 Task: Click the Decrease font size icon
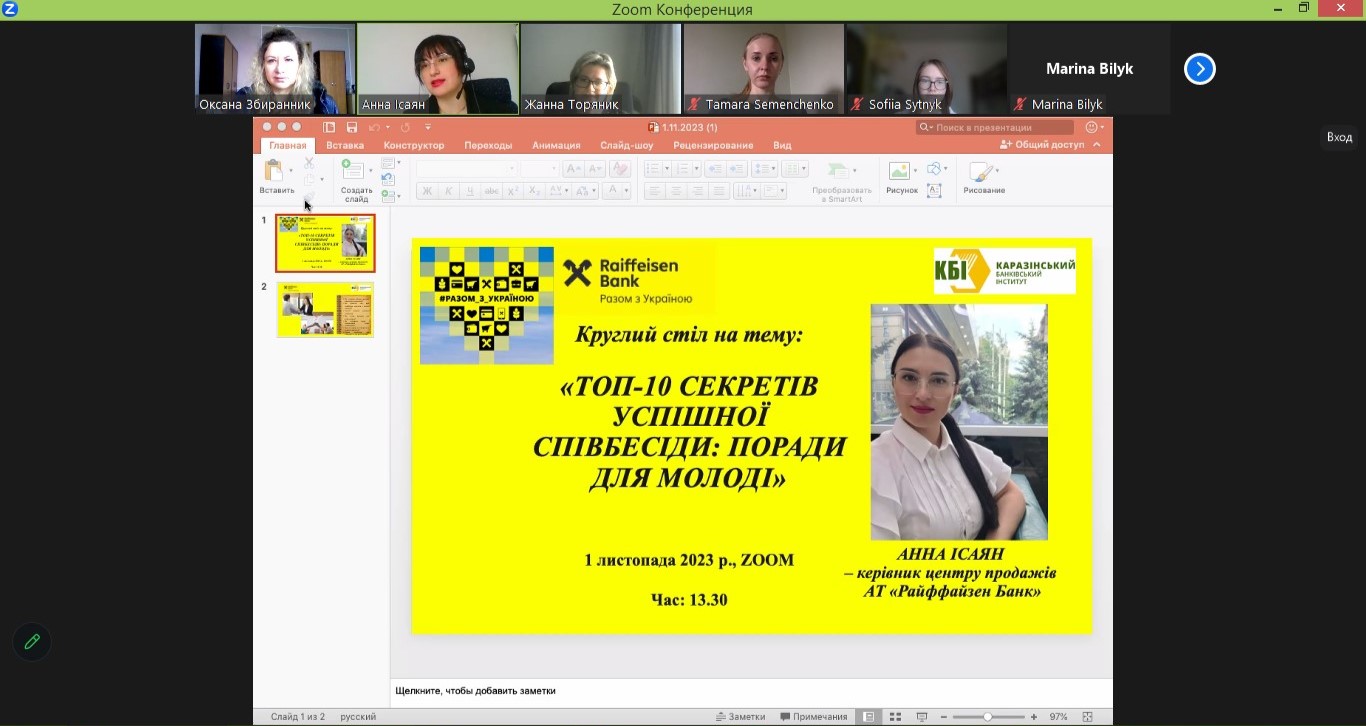[595, 169]
